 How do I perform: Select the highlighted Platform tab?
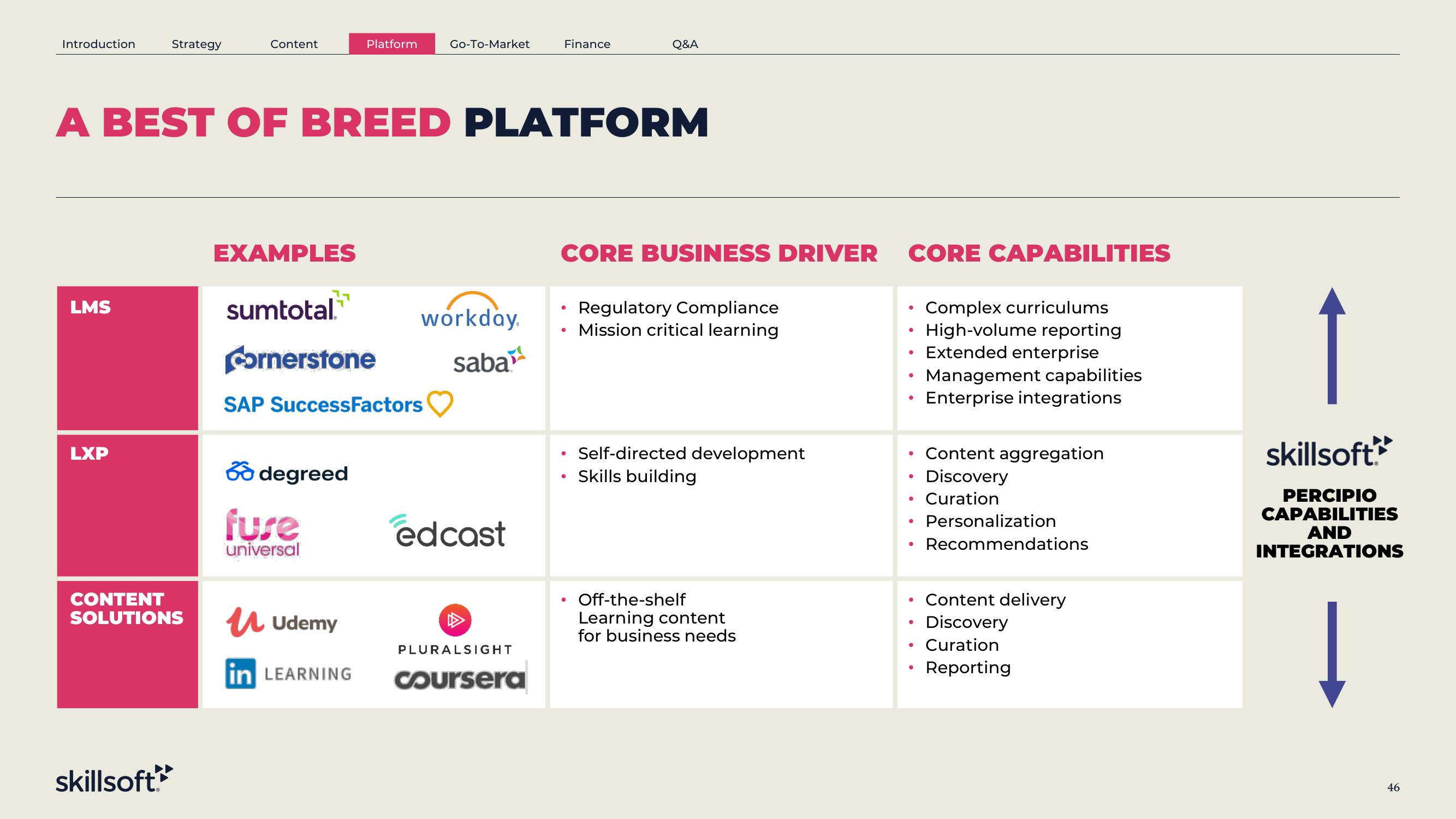391,44
